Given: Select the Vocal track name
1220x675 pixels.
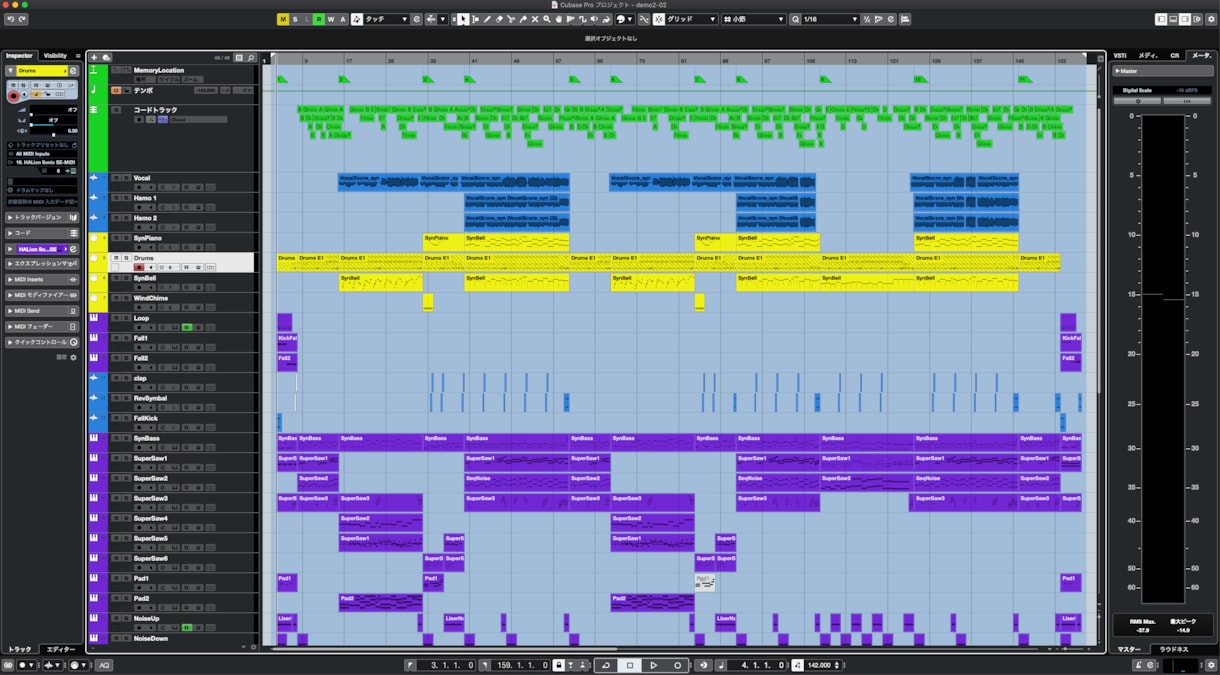Looking at the screenshot, I should pos(142,178).
